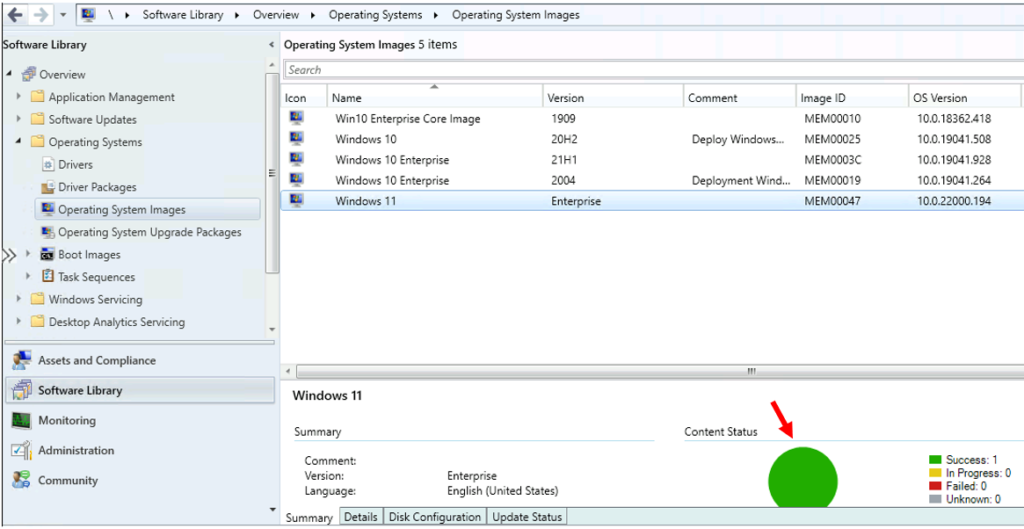The height and width of the screenshot is (529, 1024).
Task: Click icon of the Windows 11 row
Action: coord(297,200)
